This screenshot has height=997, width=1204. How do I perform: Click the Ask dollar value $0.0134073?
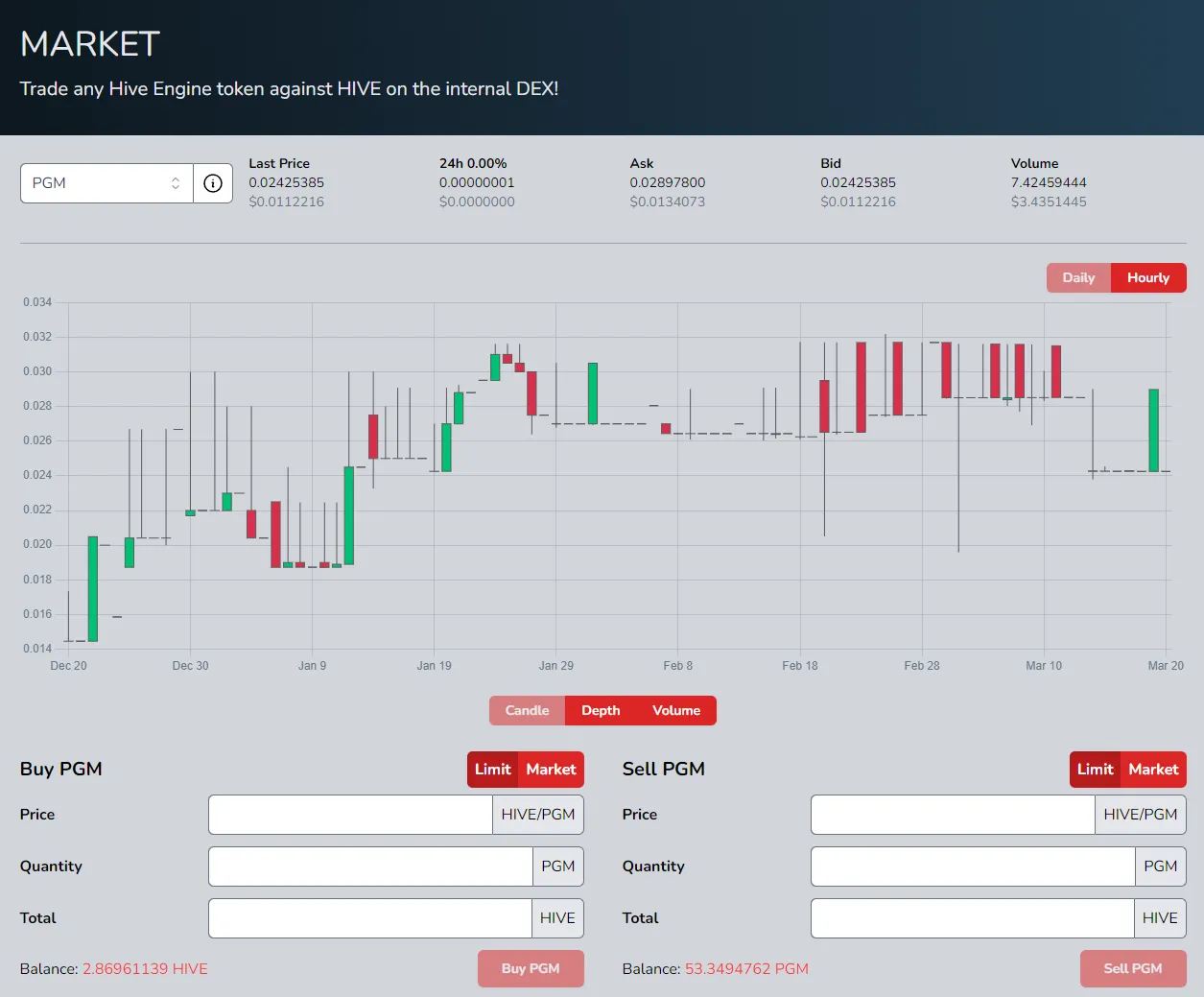(x=668, y=202)
